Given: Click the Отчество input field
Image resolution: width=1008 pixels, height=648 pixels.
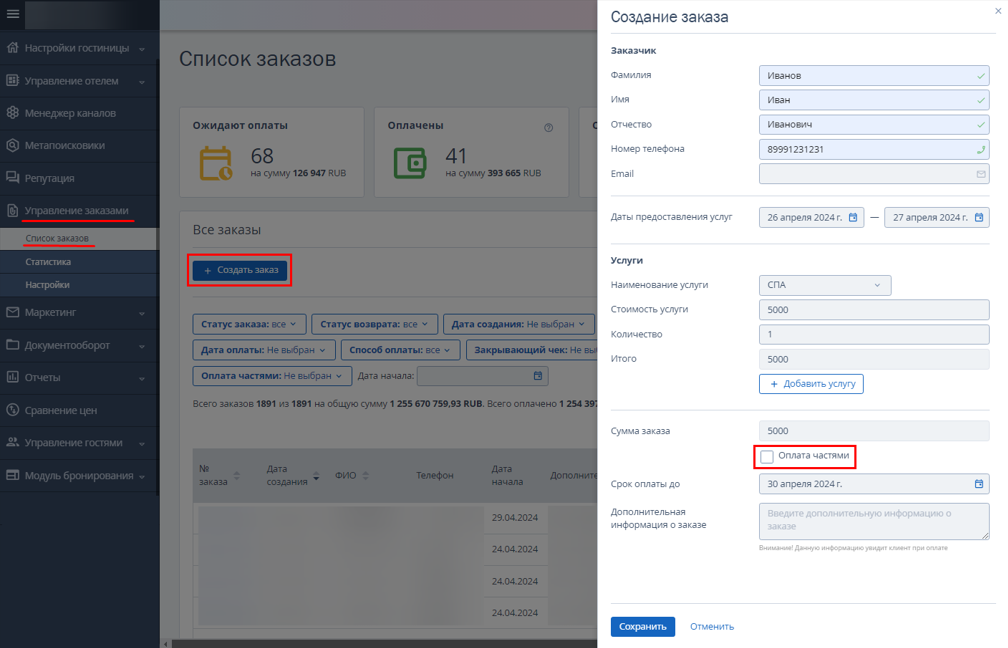Looking at the screenshot, I should 874,124.
